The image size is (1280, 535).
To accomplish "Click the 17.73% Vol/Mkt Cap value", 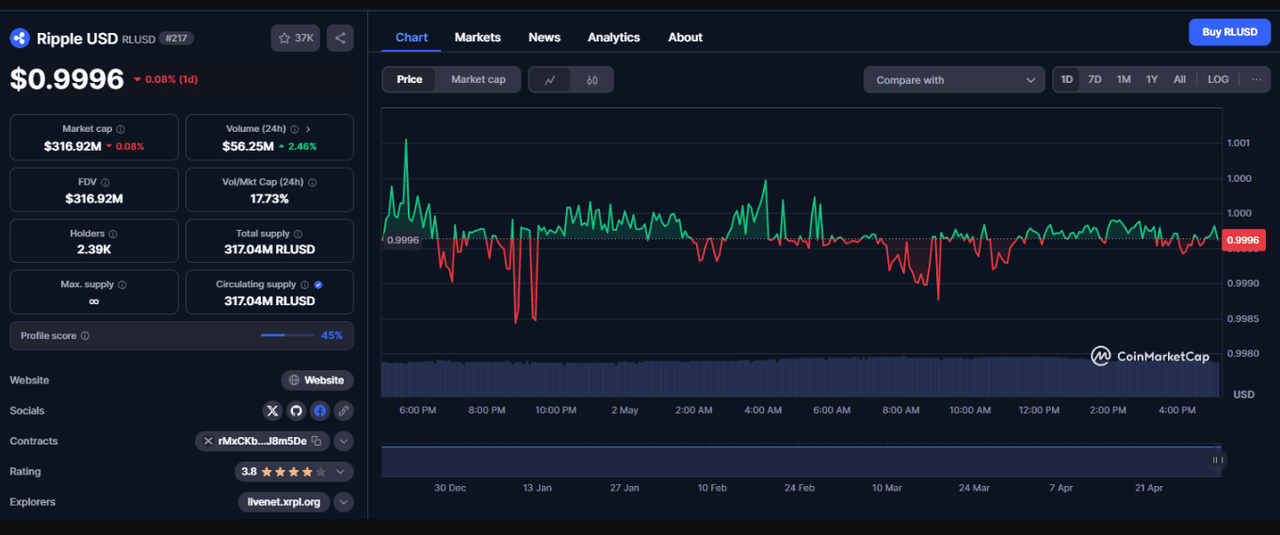I will pyautogui.click(x=269, y=199).
